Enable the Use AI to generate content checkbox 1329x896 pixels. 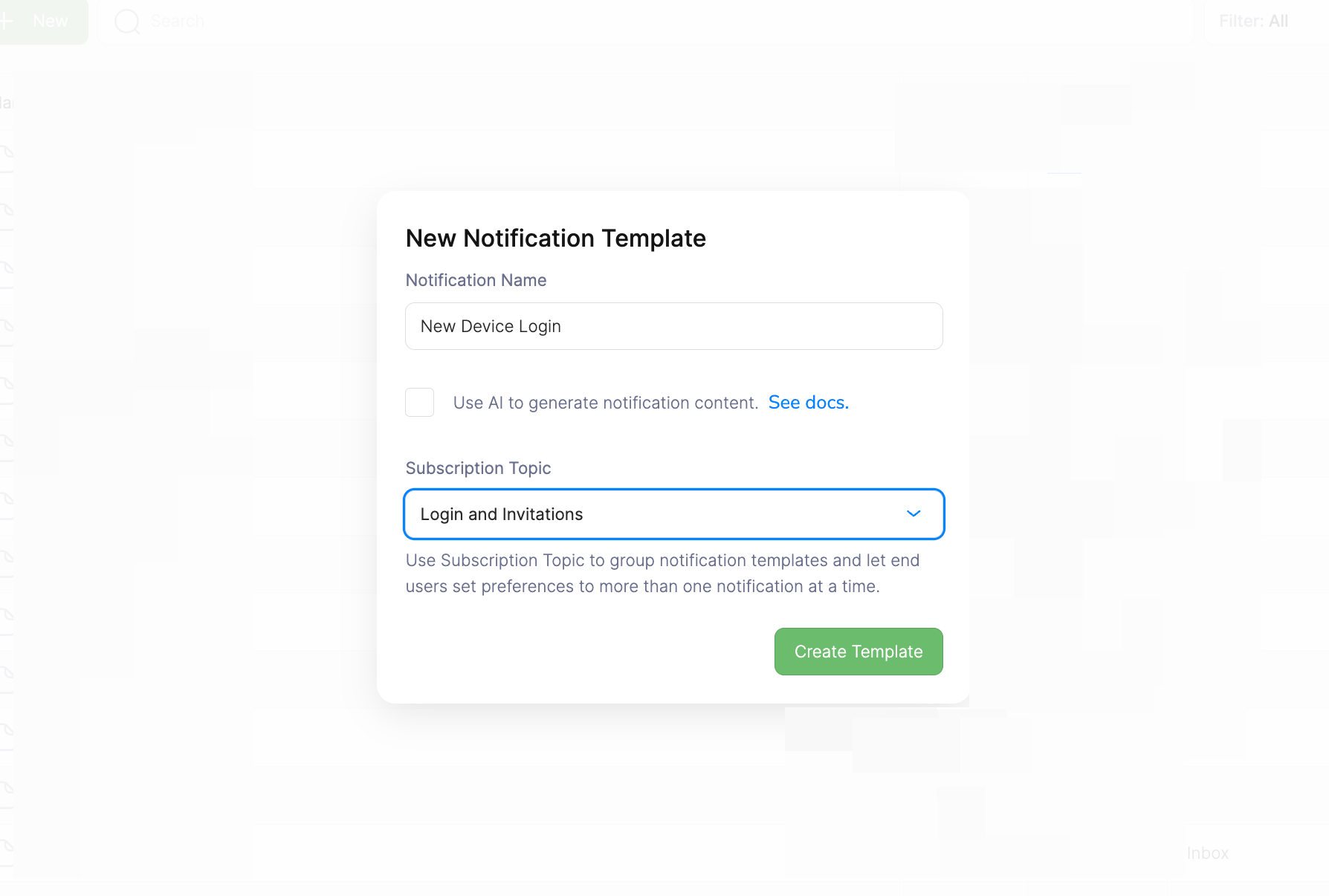tap(419, 402)
